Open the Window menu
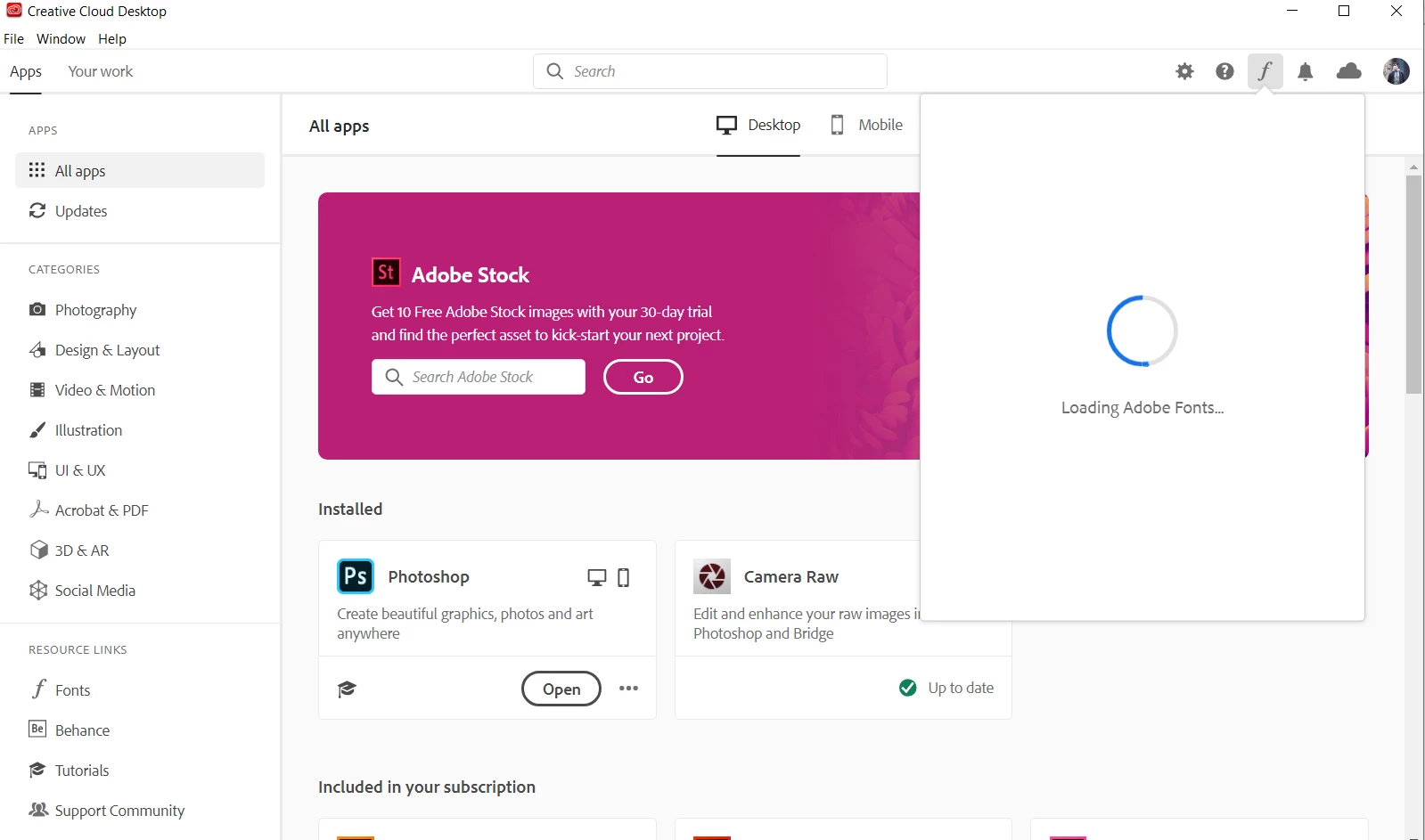Viewport: 1425px width, 840px height. pos(61,39)
